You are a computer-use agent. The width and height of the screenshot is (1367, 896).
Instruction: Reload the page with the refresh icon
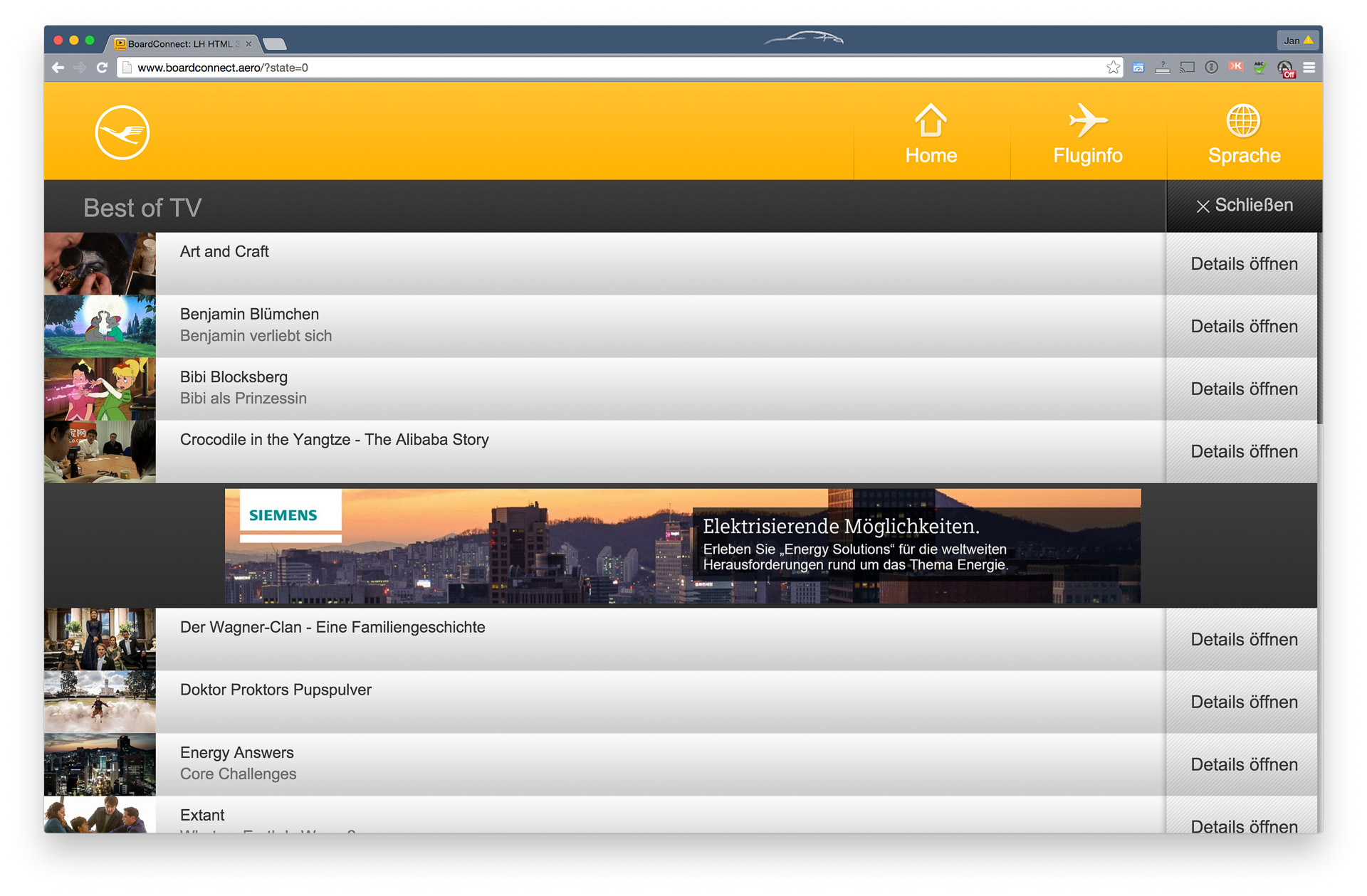(102, 68)
